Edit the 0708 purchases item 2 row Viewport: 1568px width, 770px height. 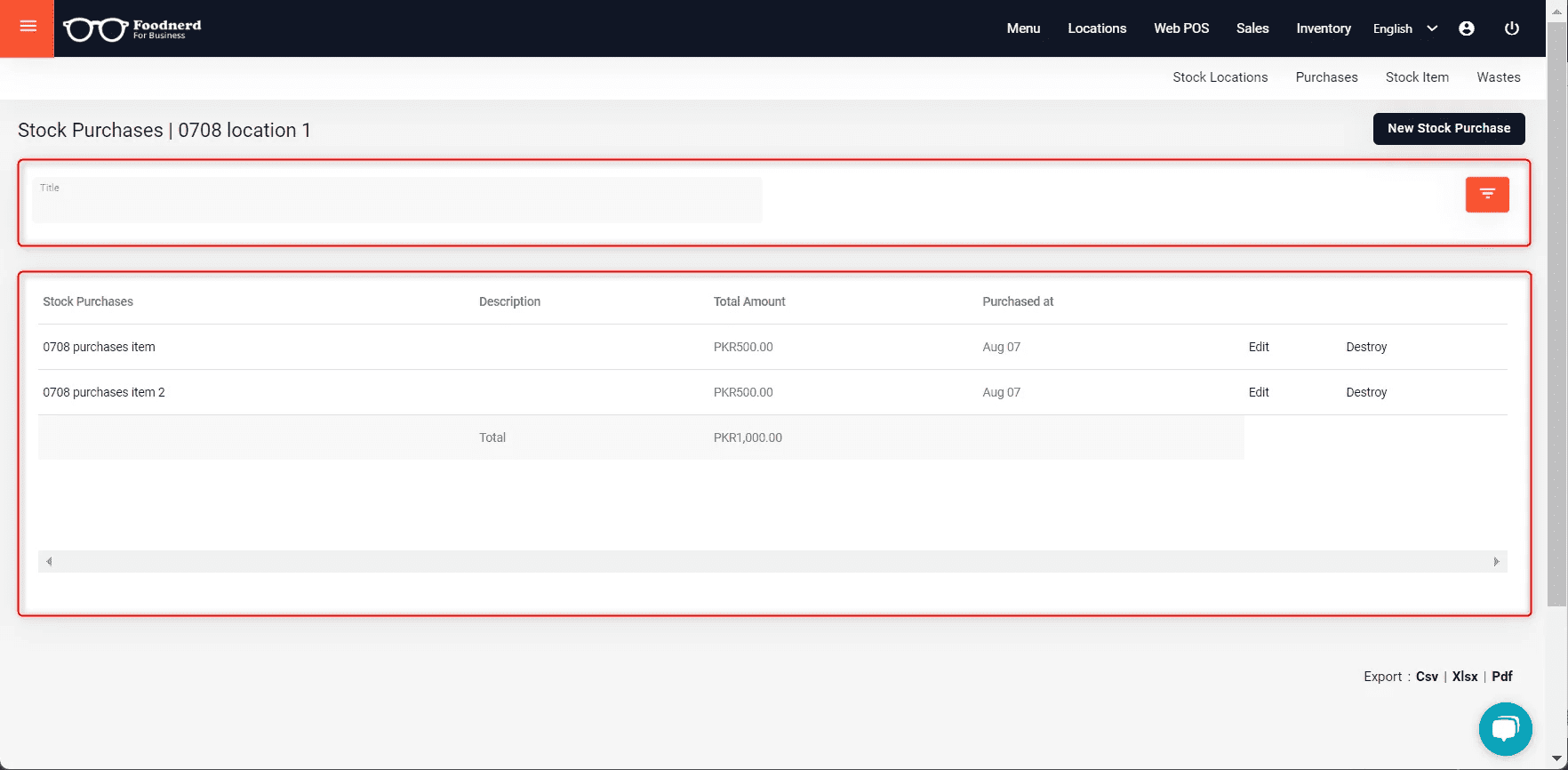click(x=1259, y=392)
